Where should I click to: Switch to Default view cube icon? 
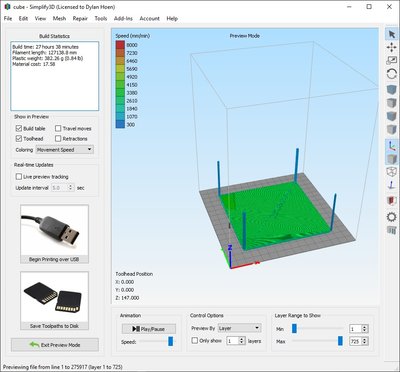click(x=392, y=90)
